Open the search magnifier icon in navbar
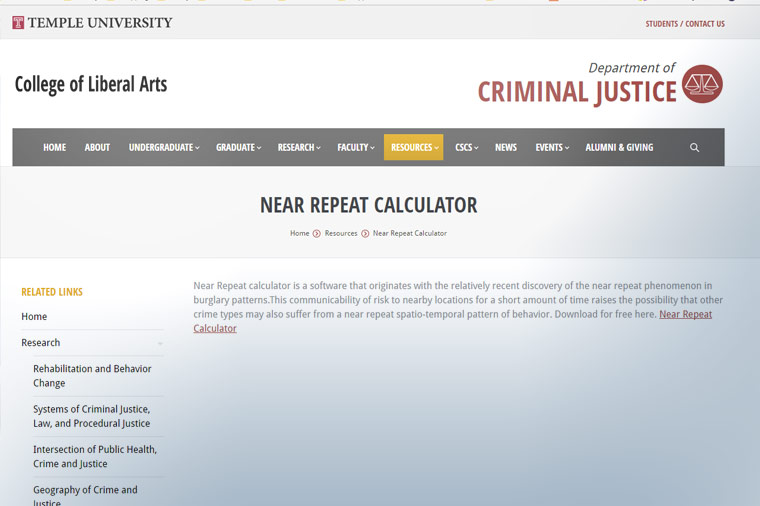760x506 pixels. pos(694,147)
